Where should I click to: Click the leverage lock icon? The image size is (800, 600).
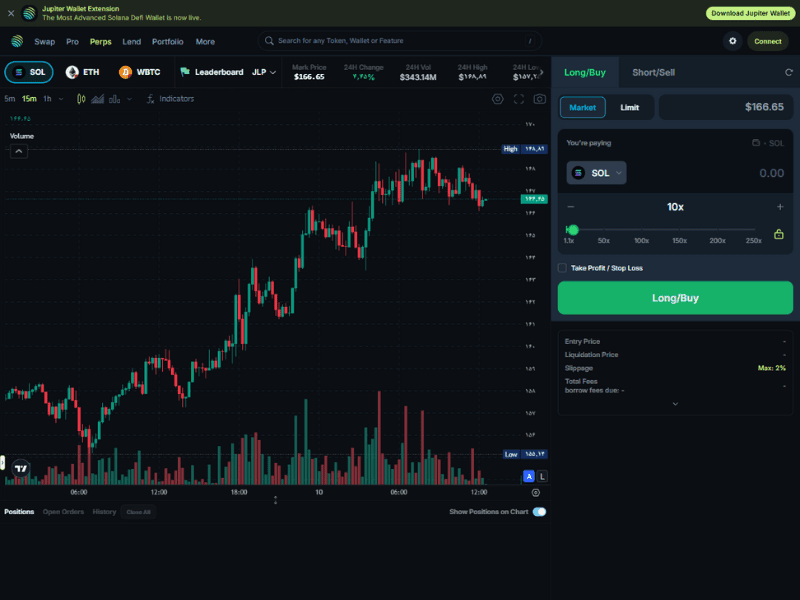click(x=779, y=234)
